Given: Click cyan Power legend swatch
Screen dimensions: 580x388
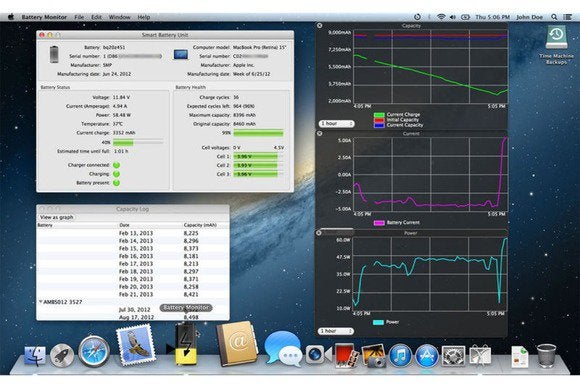Looking at the screenshot, I should click(x=378, y=322).
